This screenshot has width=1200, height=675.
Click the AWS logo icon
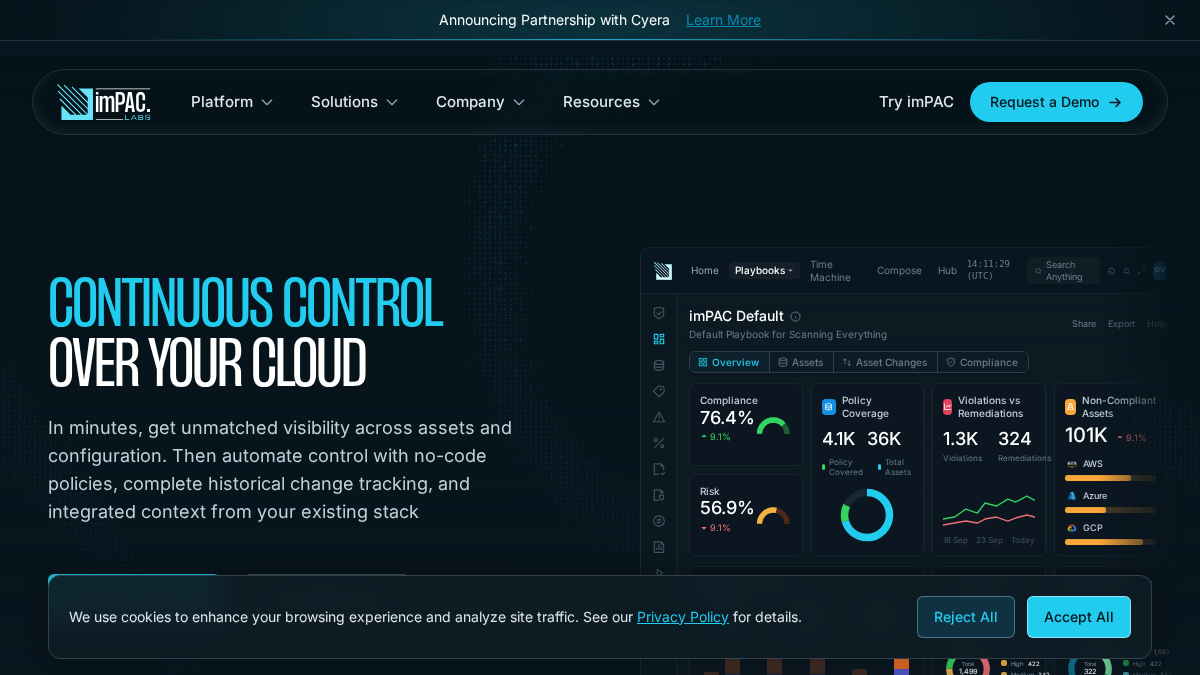pyautogui.click(x=1072, y=464)
